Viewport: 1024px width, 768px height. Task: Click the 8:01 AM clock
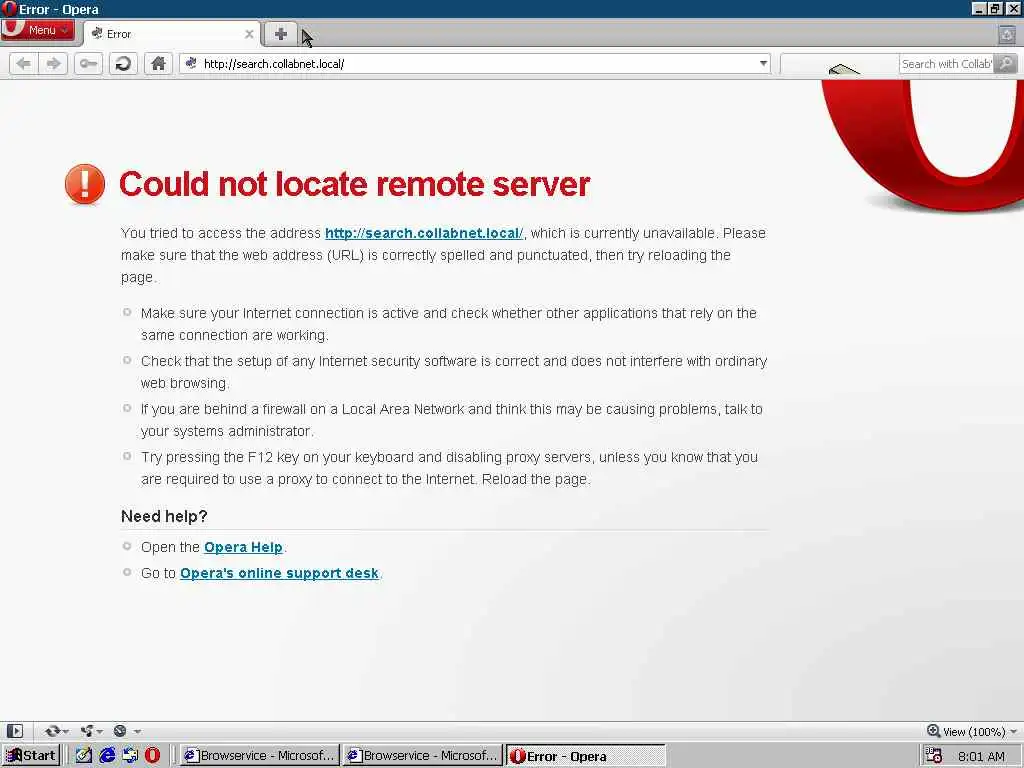pos(982,756)
